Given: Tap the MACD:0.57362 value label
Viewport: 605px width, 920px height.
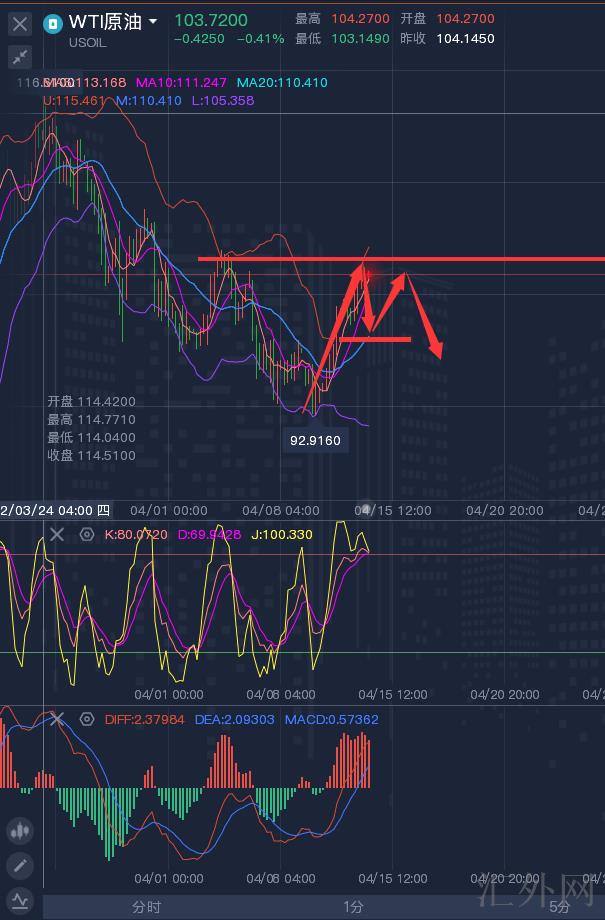Looking at the screenshot, I should 332,719.
